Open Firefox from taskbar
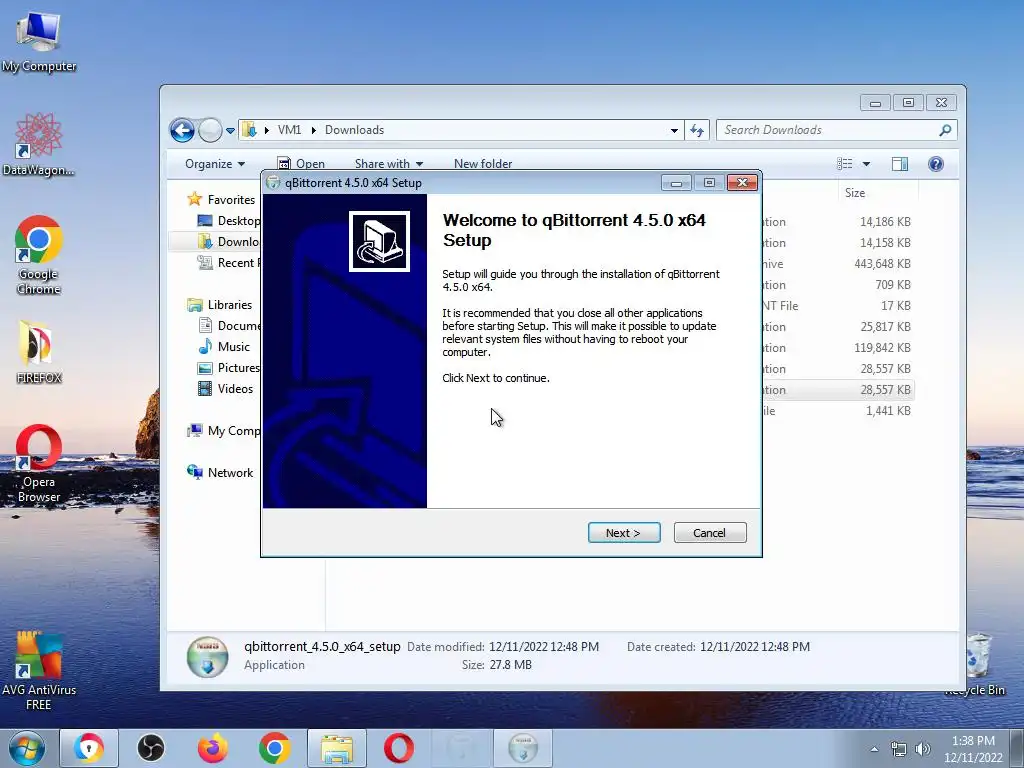The height and width of the screenshot is (768, 1024). [213, 748]
